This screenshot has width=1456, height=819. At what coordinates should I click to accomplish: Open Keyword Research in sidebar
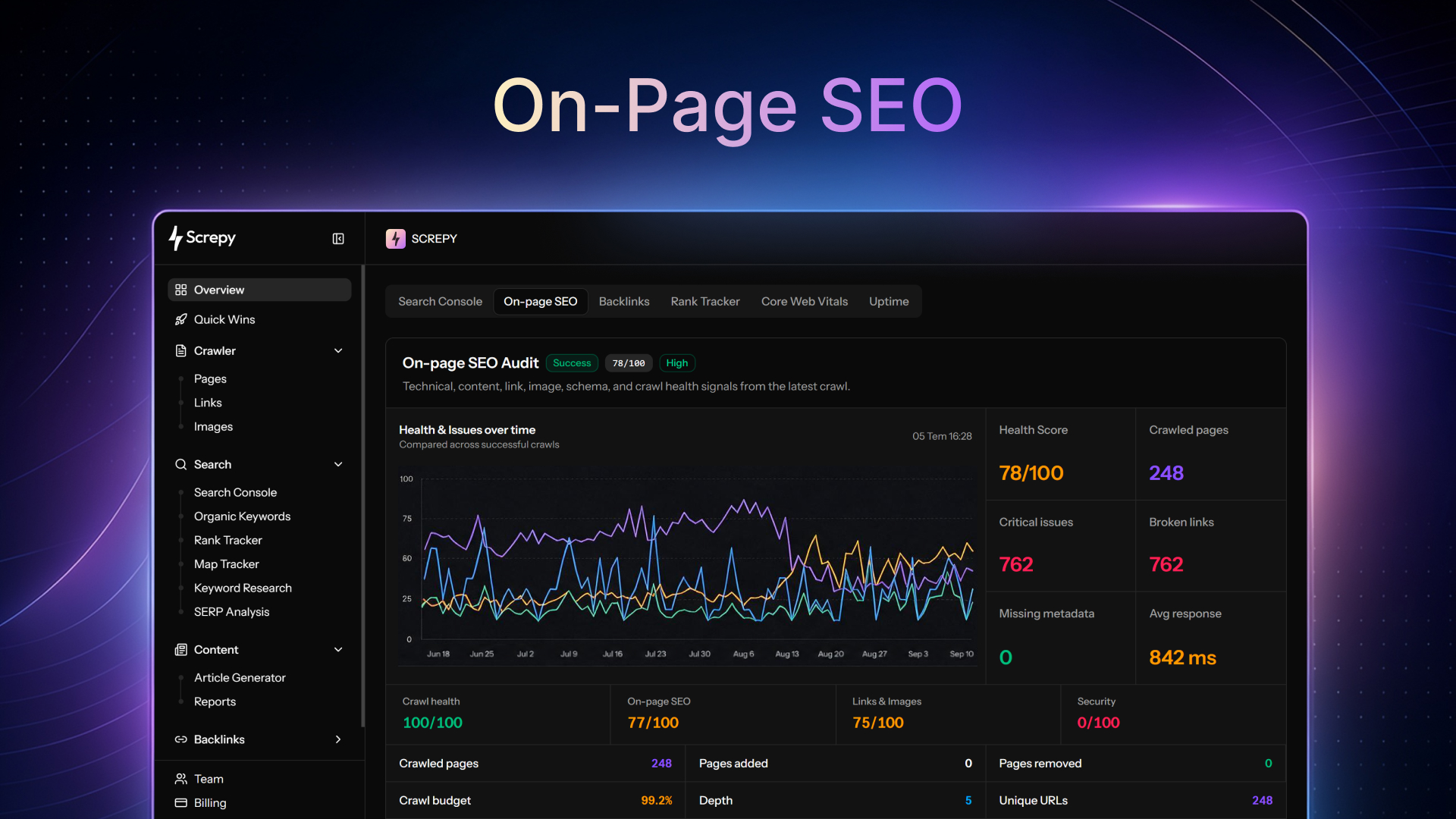pos(243,588)
